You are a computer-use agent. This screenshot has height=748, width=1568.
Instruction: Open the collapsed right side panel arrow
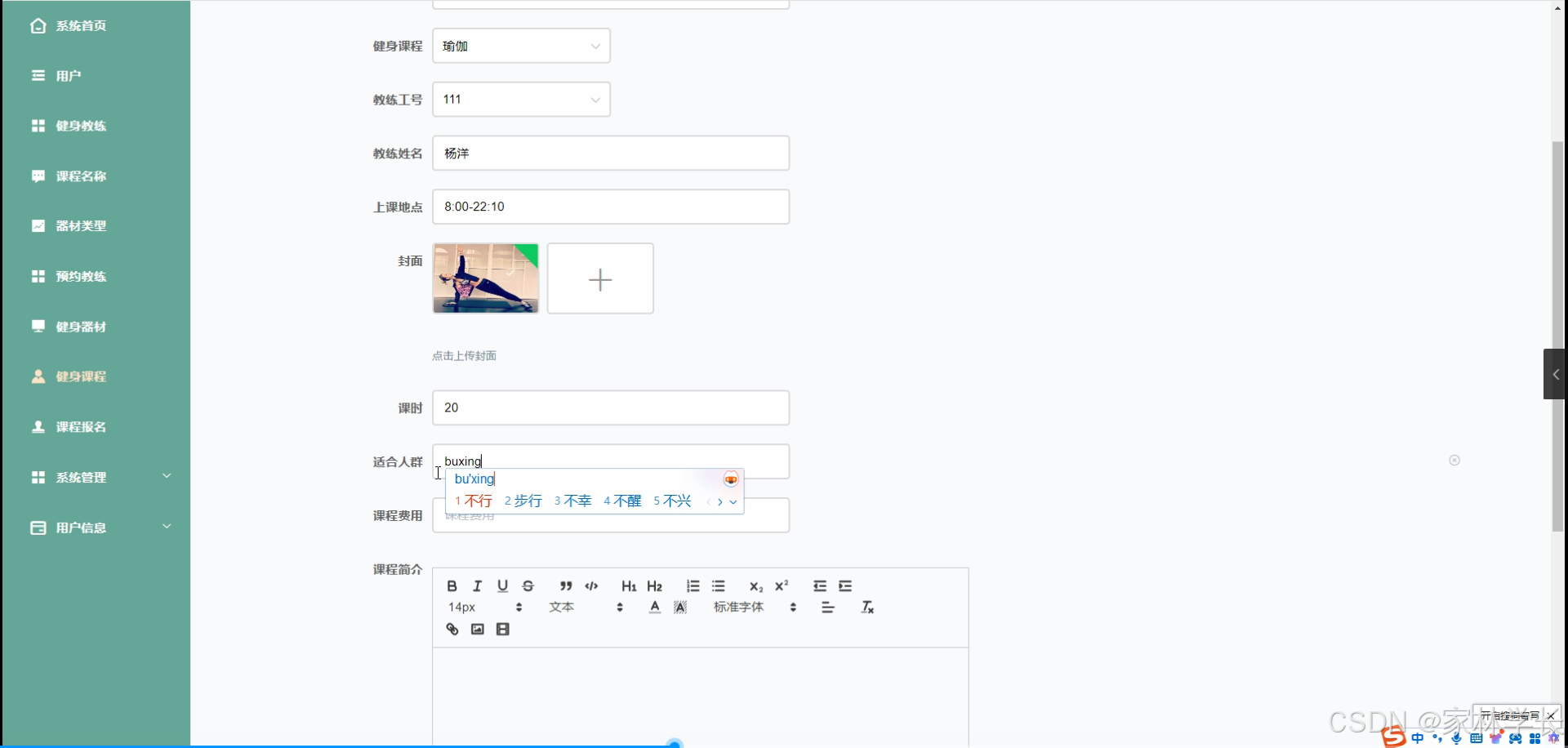(x=1555, y=374)
